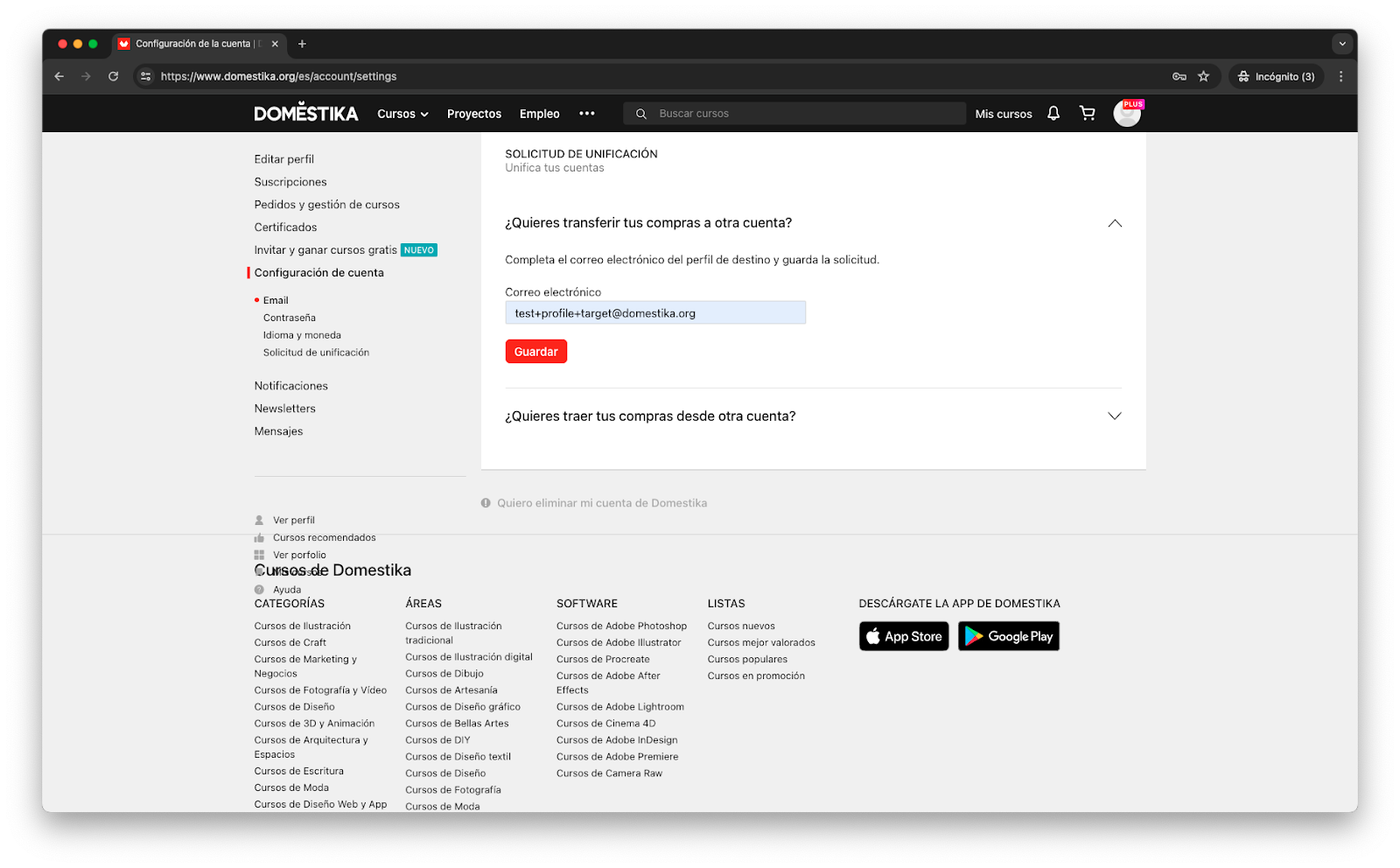The image size is (1400, 868).
Task: Open Newsletters in sidebar
Action: [x=285, y=409]
